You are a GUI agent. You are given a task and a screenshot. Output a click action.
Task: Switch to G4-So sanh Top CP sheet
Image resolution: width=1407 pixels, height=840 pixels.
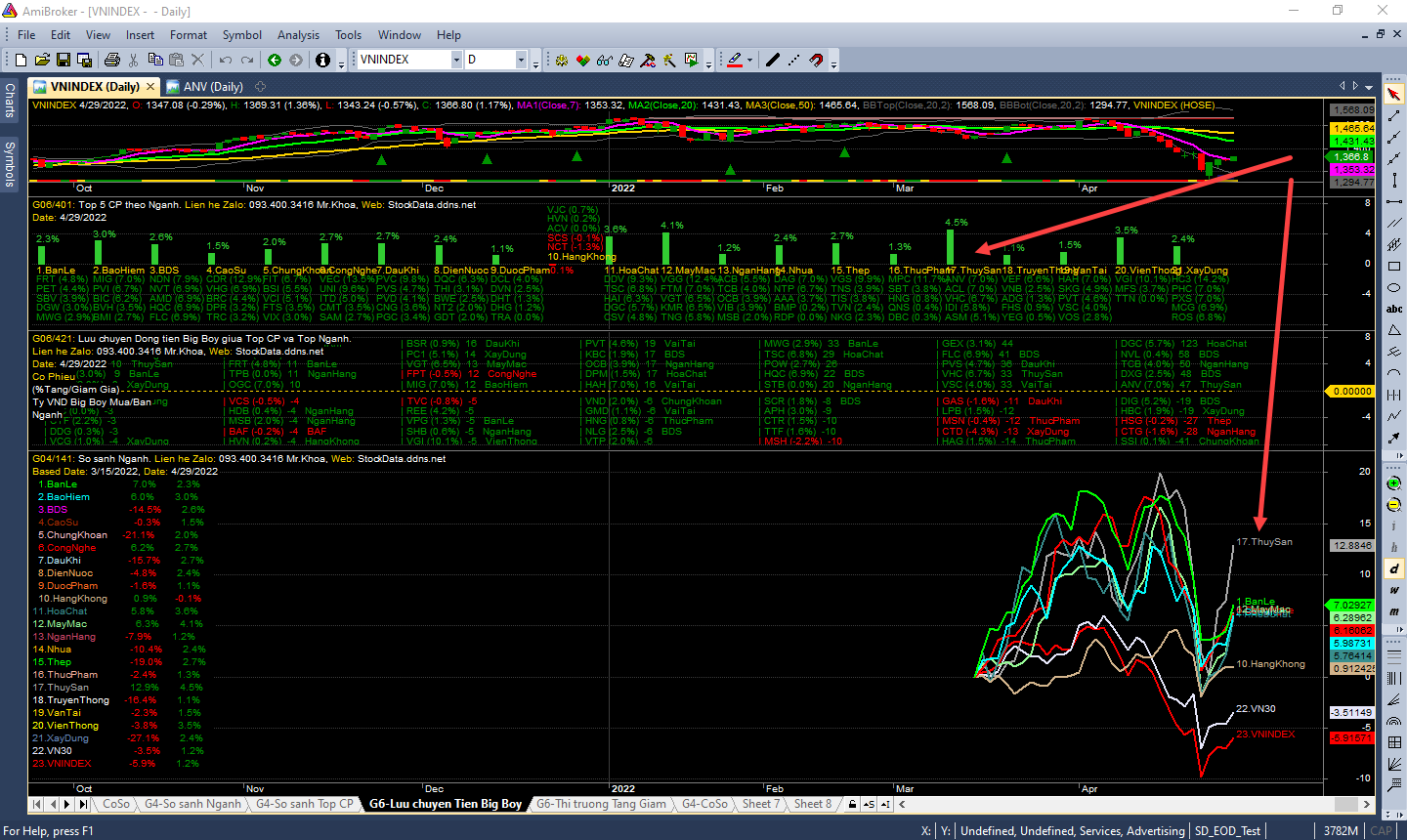pos(304,804)
